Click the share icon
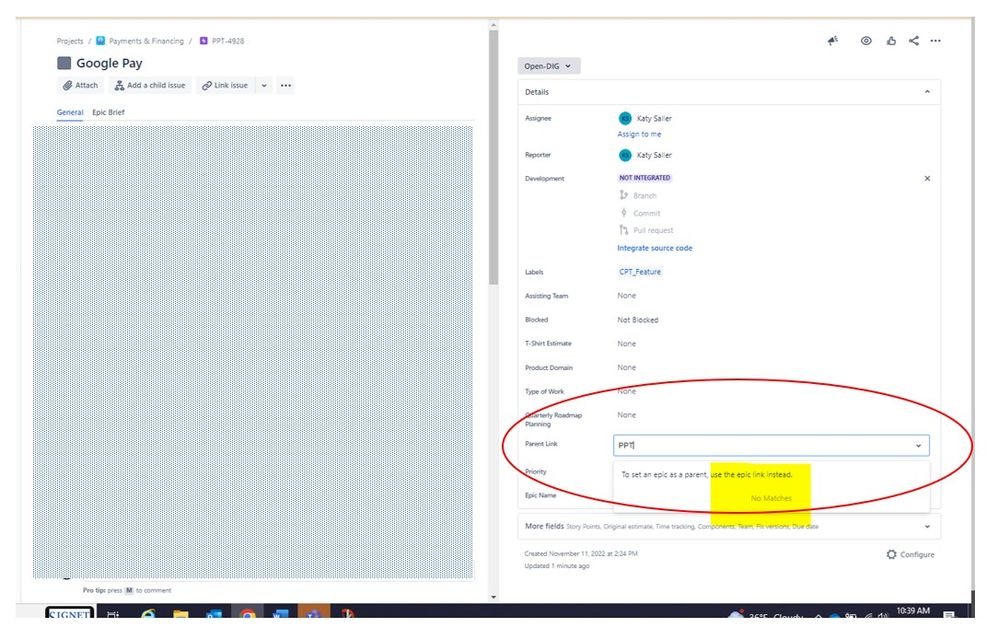998x629 pixels. pyautogui.click(x=914, y=41)
